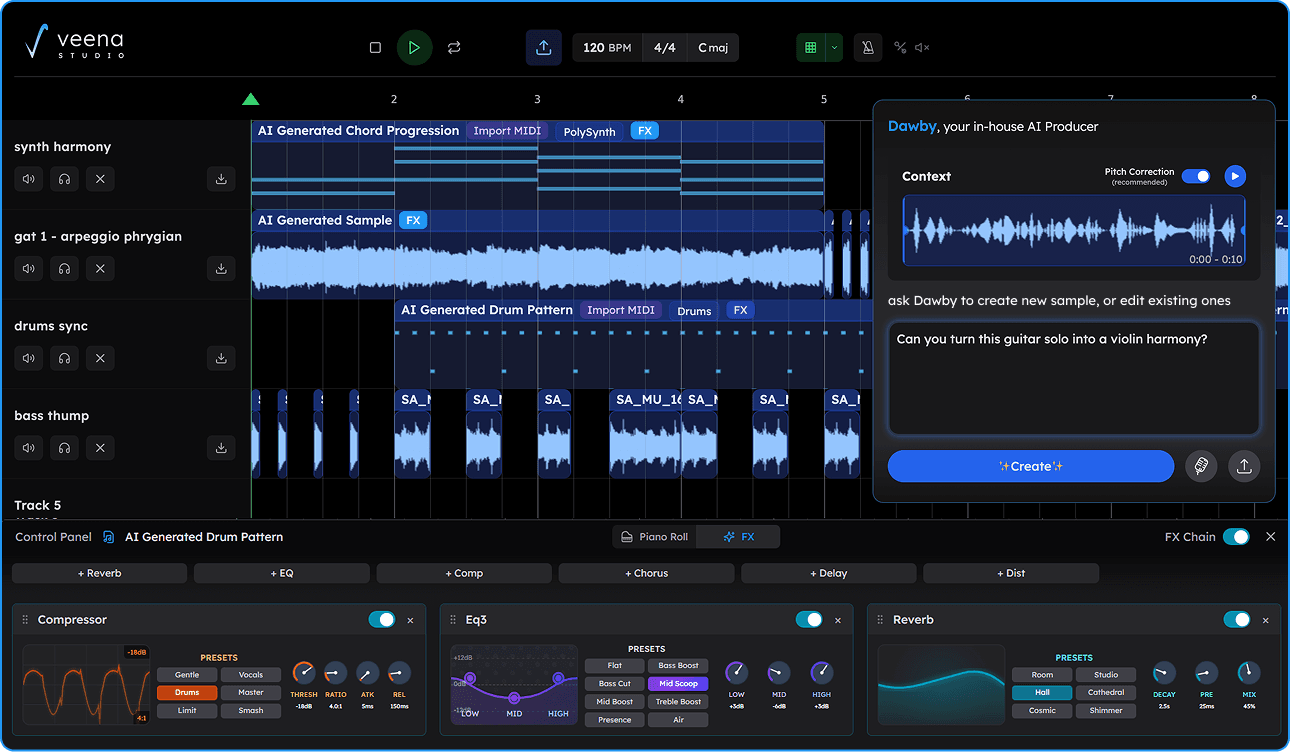Open FX on AI Generated Sample clip

point(413,220)
